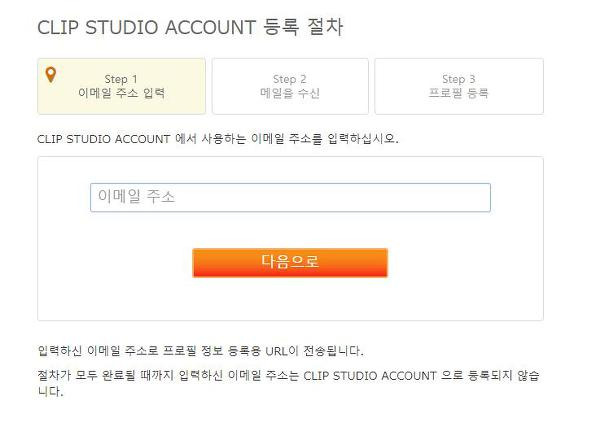Click the orange 다음으로 button

(290, 262)
